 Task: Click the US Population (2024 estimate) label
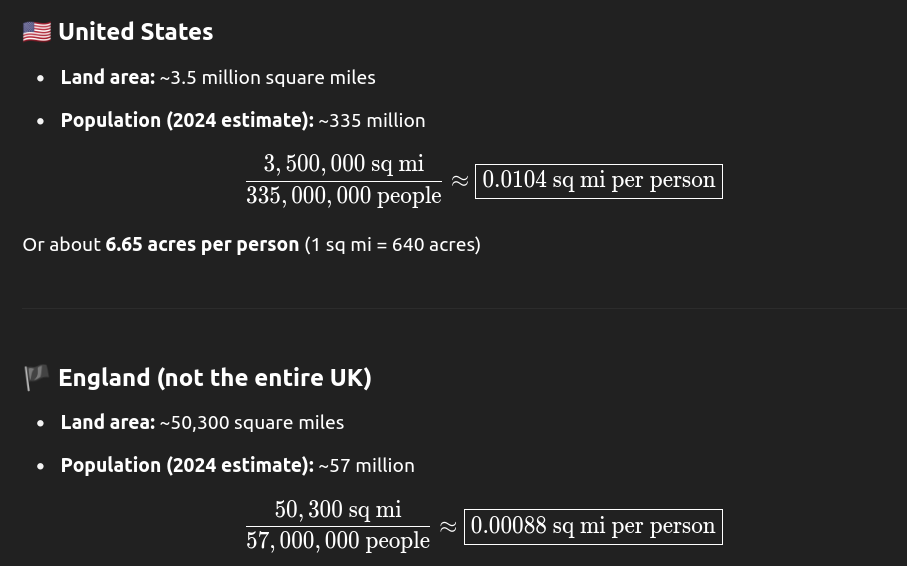[187, 120]
